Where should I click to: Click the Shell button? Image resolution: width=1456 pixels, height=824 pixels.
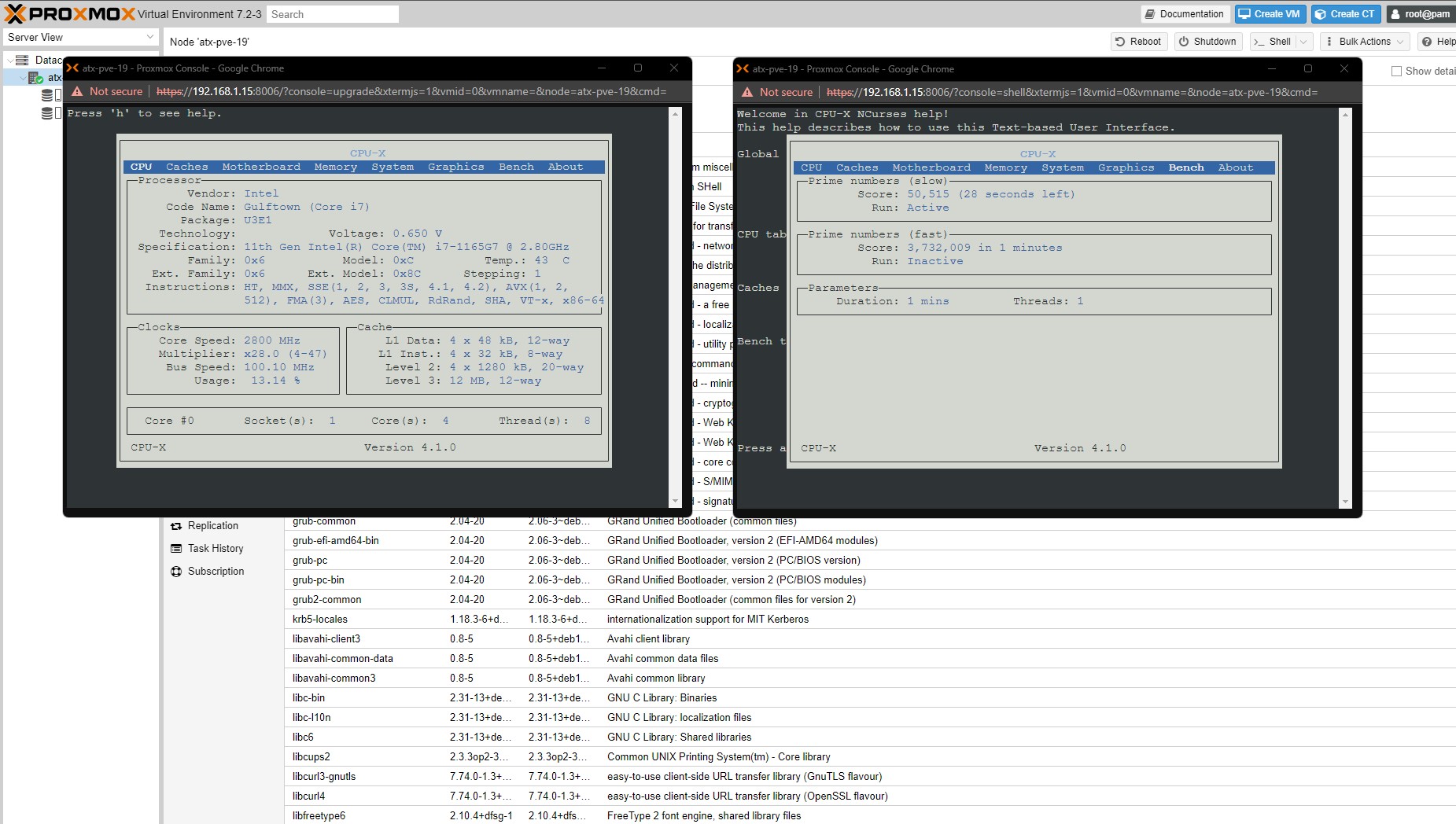coord(1271,42)
